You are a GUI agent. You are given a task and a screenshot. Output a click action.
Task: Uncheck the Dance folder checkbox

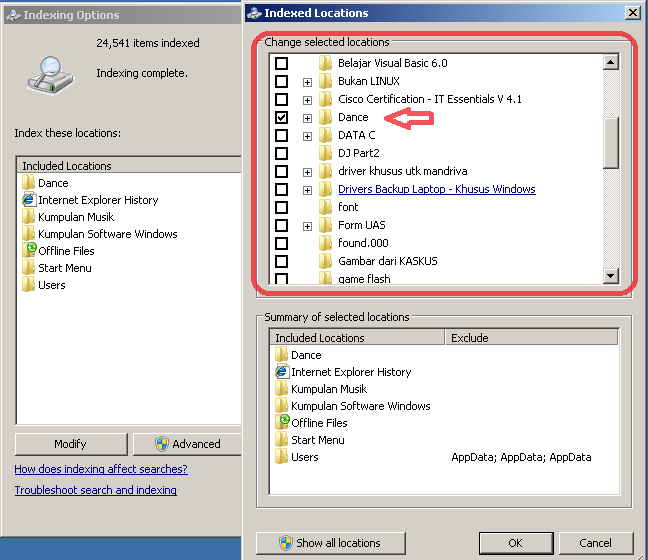pyautogui.click(x=281, y=117)
